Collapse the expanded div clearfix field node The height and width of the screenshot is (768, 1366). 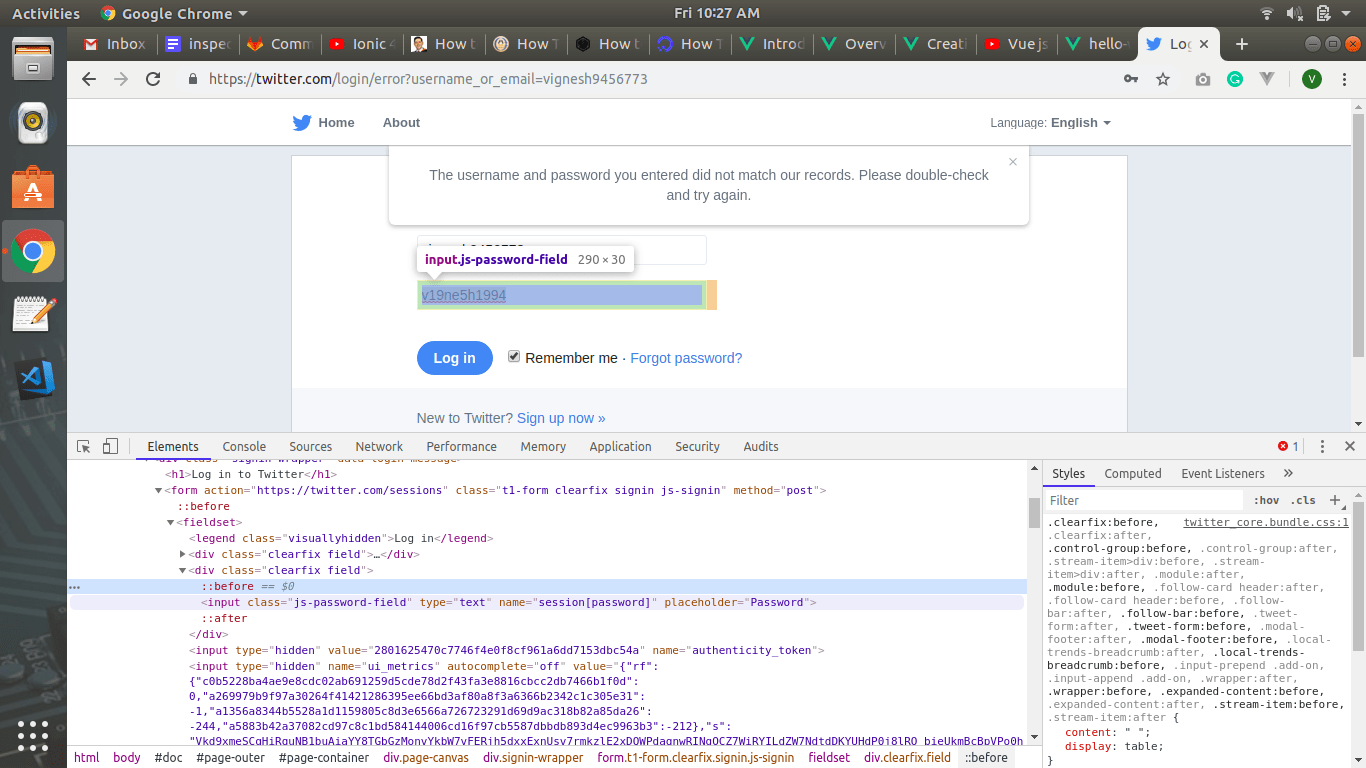[x=183, y=570]
